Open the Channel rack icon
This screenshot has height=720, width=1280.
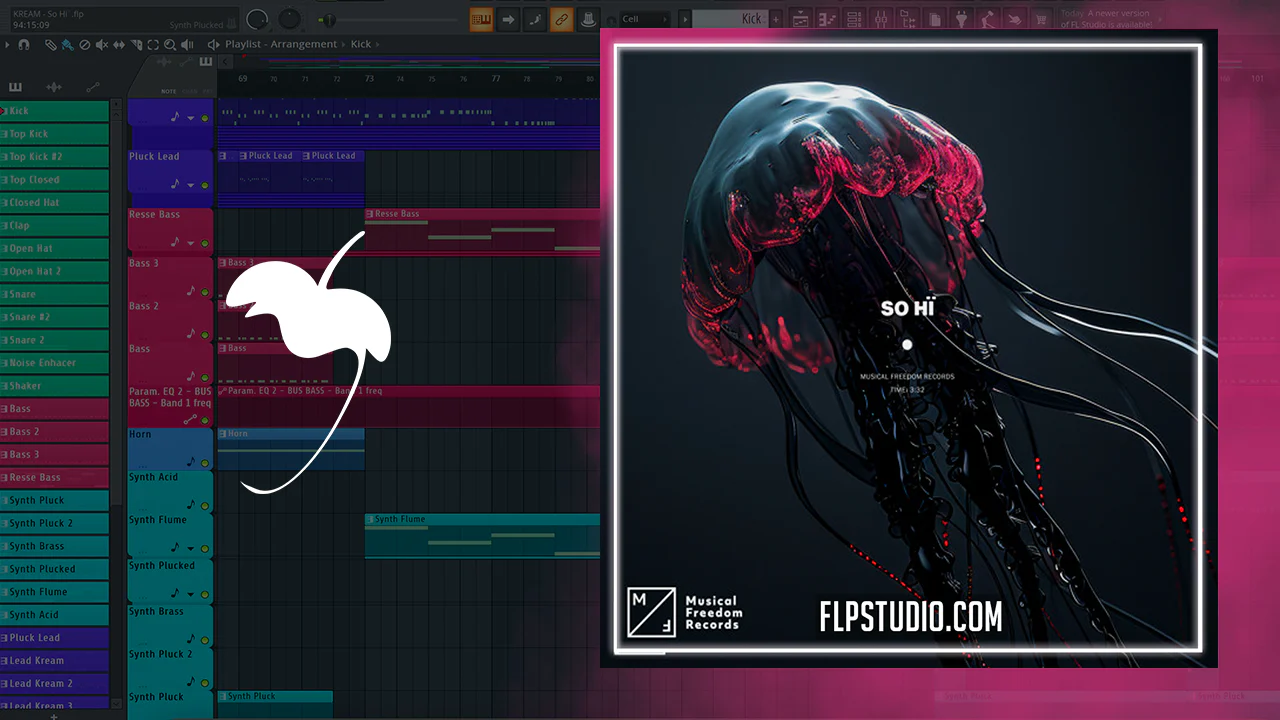(x=854, y=19)
